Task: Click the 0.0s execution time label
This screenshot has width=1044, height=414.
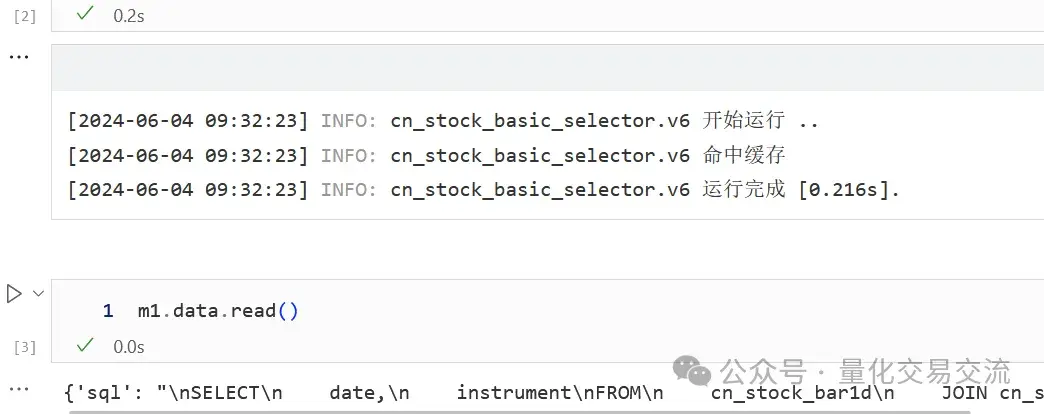Action: tap(129, 347)
